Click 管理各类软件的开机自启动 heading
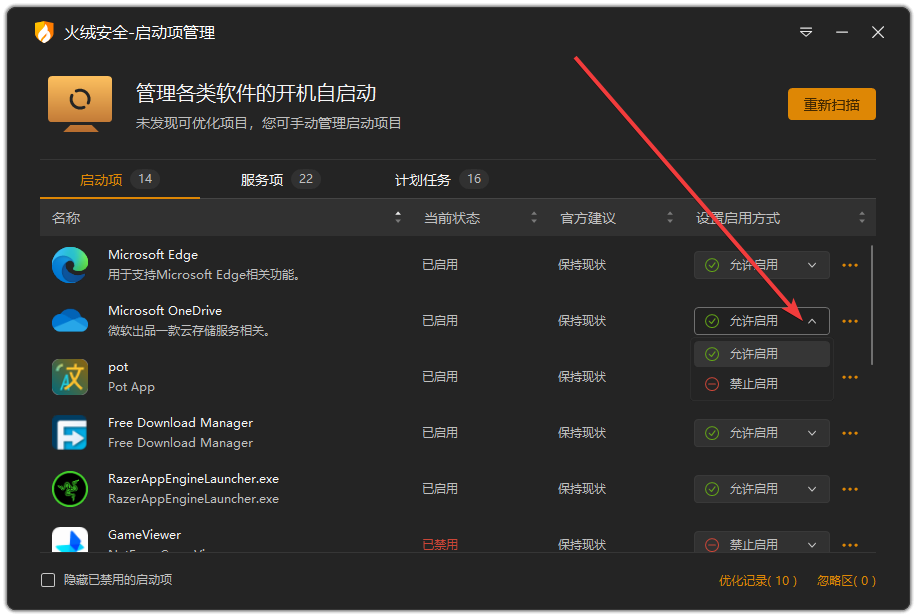916x616 pixels. 256,94
